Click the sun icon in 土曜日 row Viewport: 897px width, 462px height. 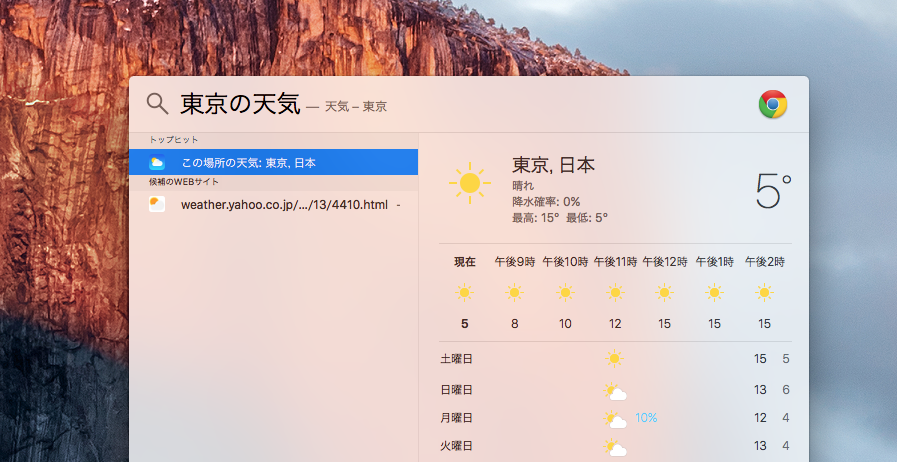(x=614, y=359)
